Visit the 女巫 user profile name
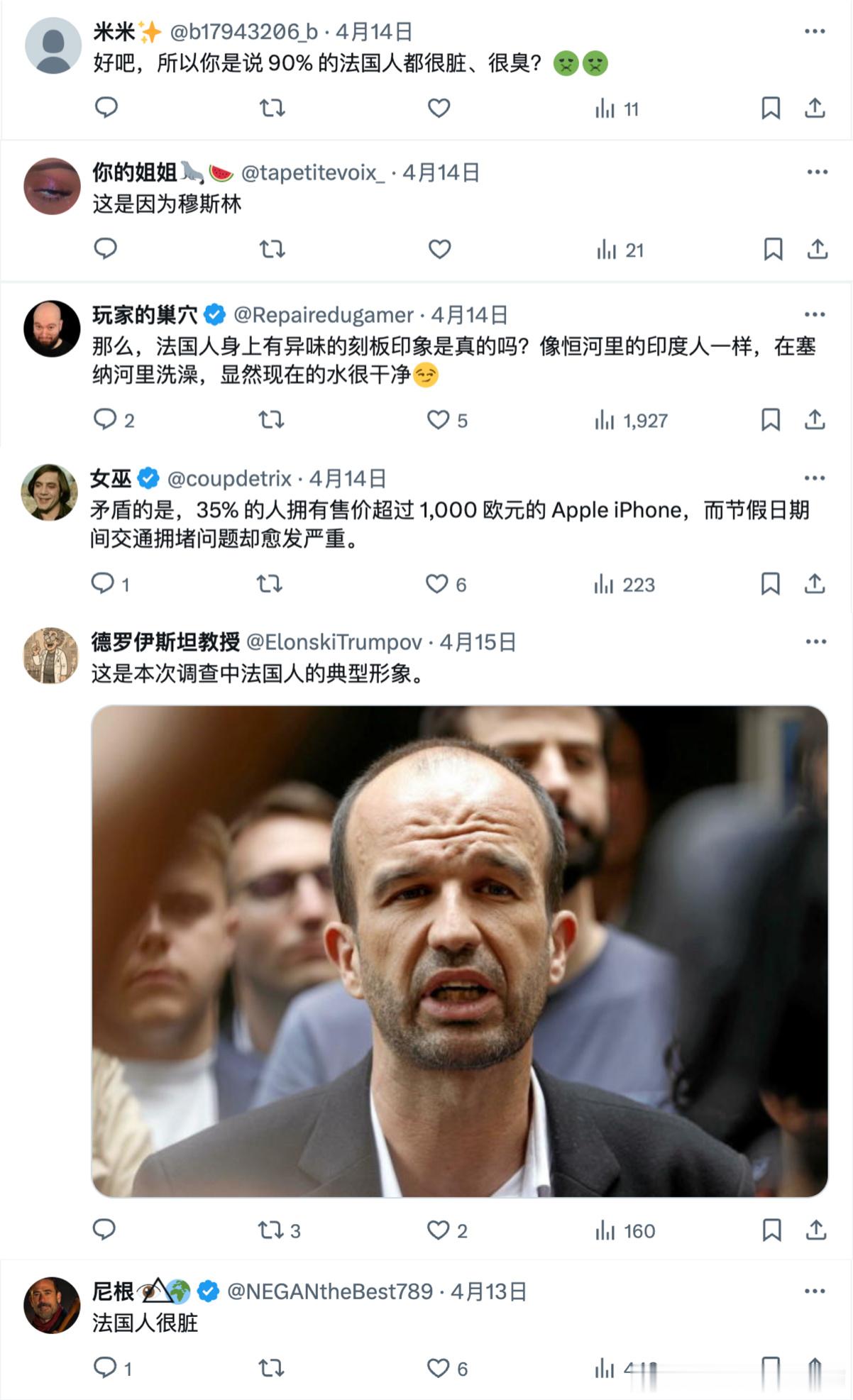The width and height of the screenshot is (853, 1400). (x=111, y=478)
